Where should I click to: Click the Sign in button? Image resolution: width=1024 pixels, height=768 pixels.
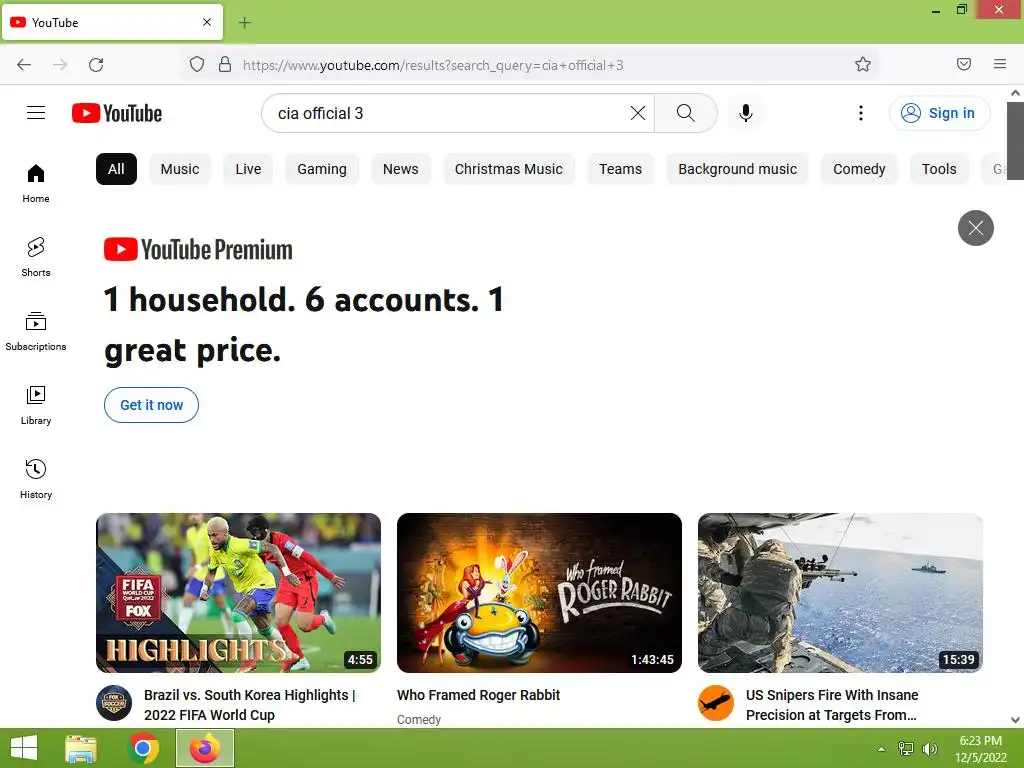[939, 113]
